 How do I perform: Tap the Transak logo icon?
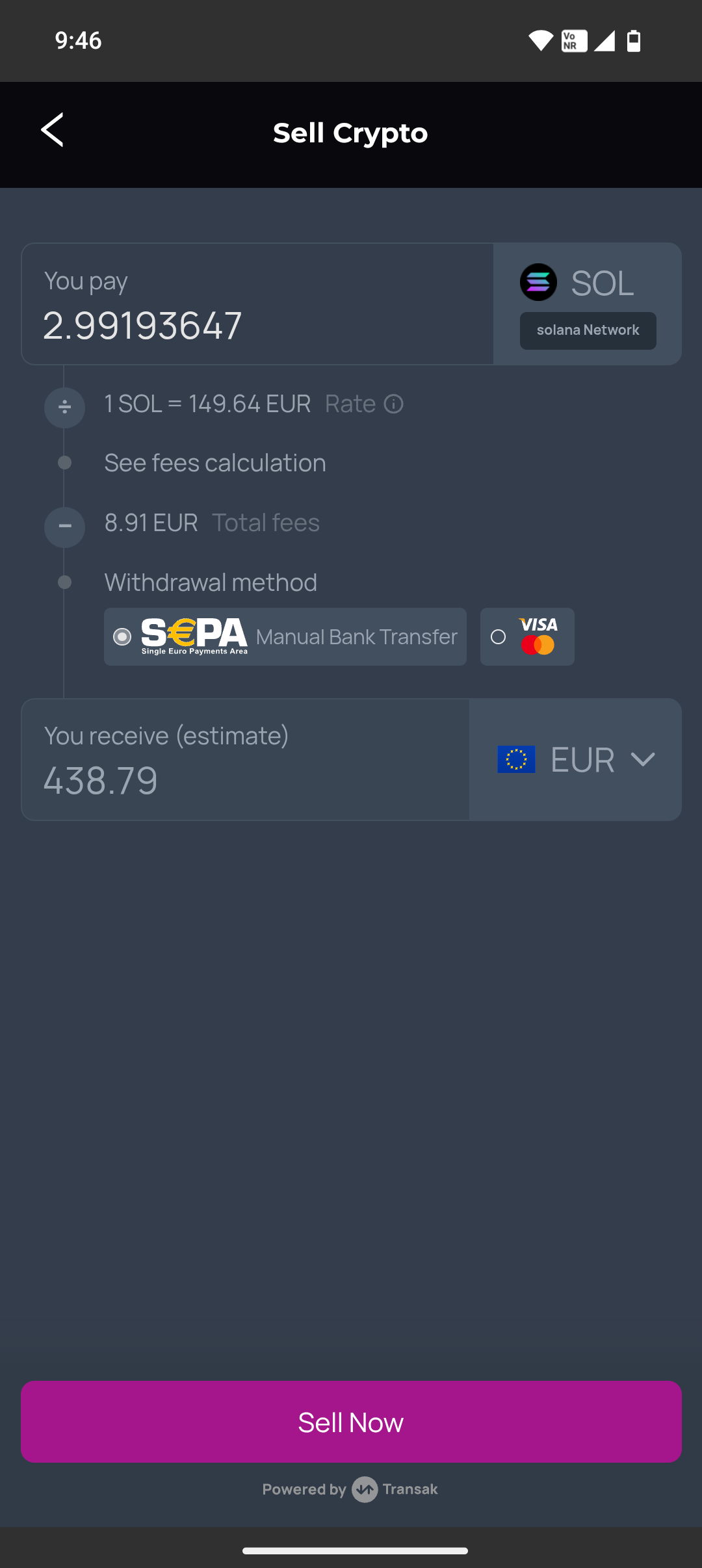click(x=365, y=1489)
